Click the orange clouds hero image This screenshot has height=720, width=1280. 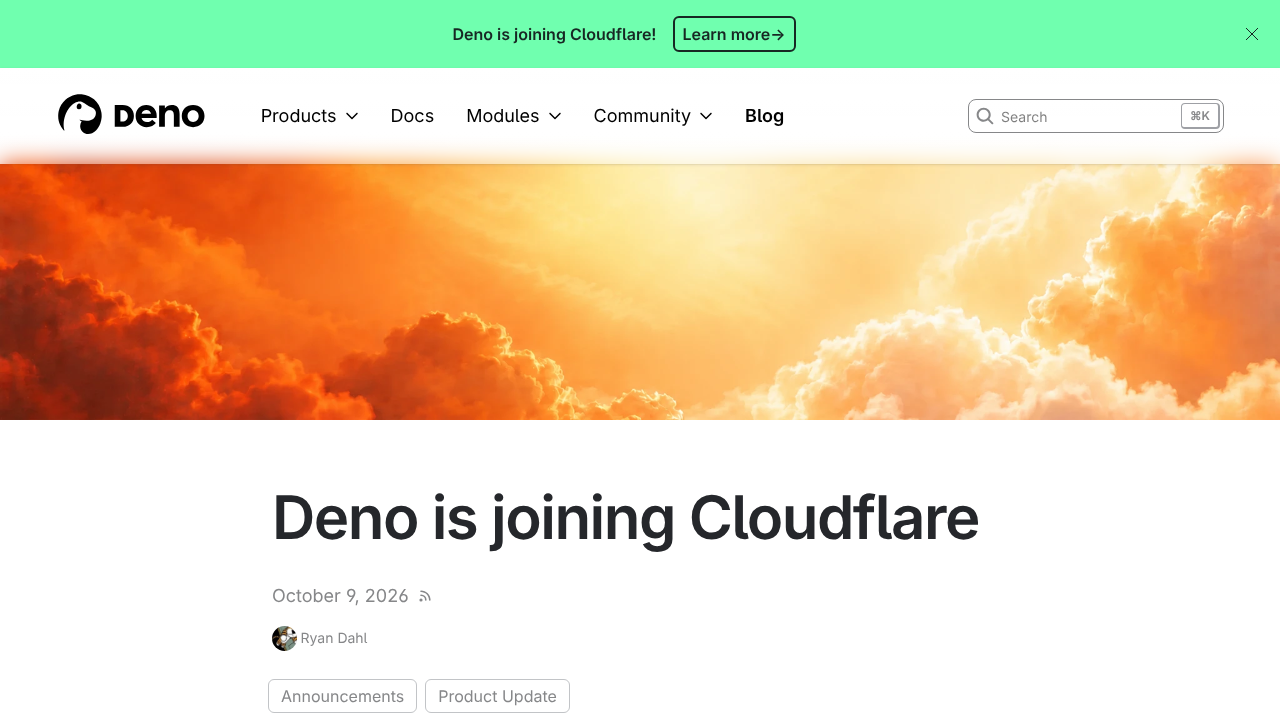tap(640, 292)
